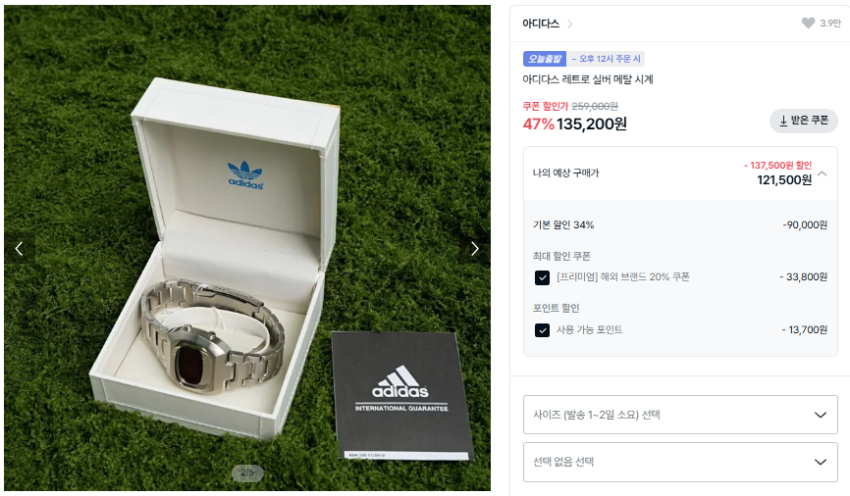The width and height of the screenshot is (850, 496).
Task: Select the 121,500원 expected purchase price
Action: (x=784, y=180)
